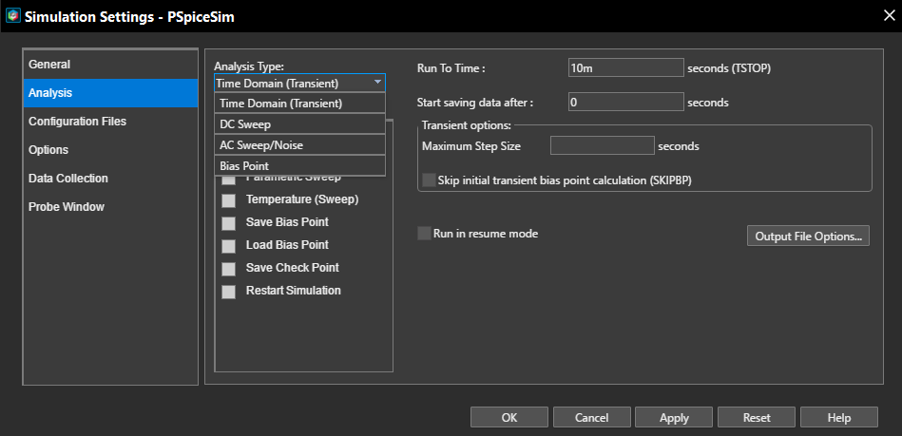Image resolution: width=902 pixels, height=436 pixels.
Task: Open the Options tab
Action: [110, 150]
